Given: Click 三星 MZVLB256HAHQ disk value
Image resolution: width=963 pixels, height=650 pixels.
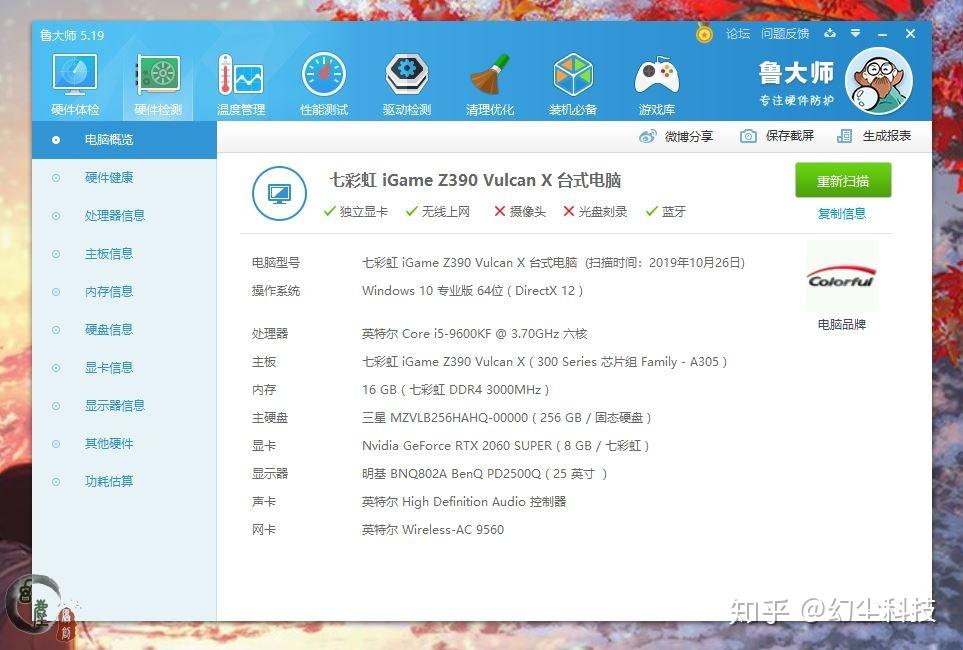Looking at the screenshot, I should pyautogui.click(x=506, y=418).
